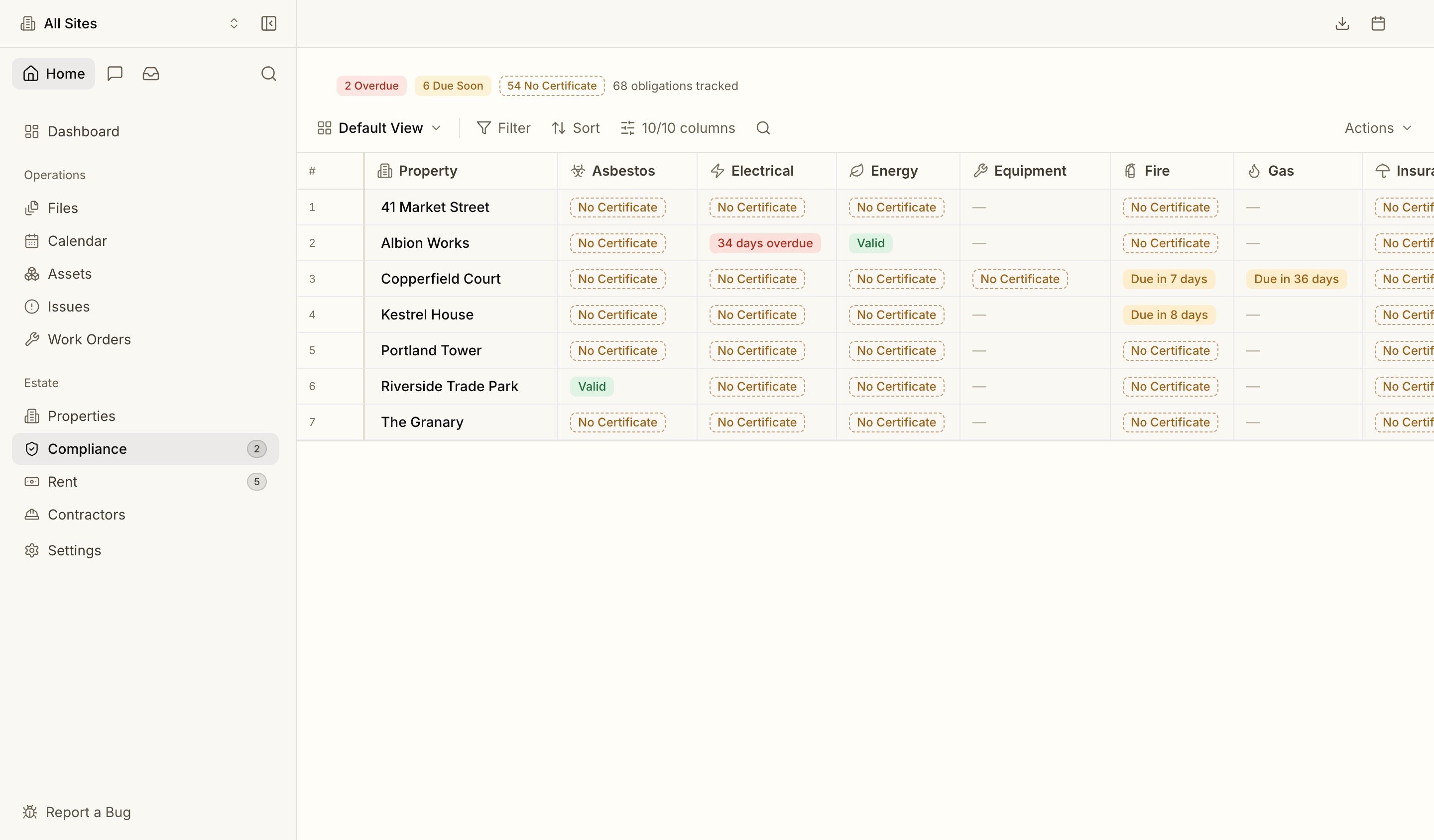Open Calendar in the sidebar
Screen dimensions: 1434x840
coord(145,241)
